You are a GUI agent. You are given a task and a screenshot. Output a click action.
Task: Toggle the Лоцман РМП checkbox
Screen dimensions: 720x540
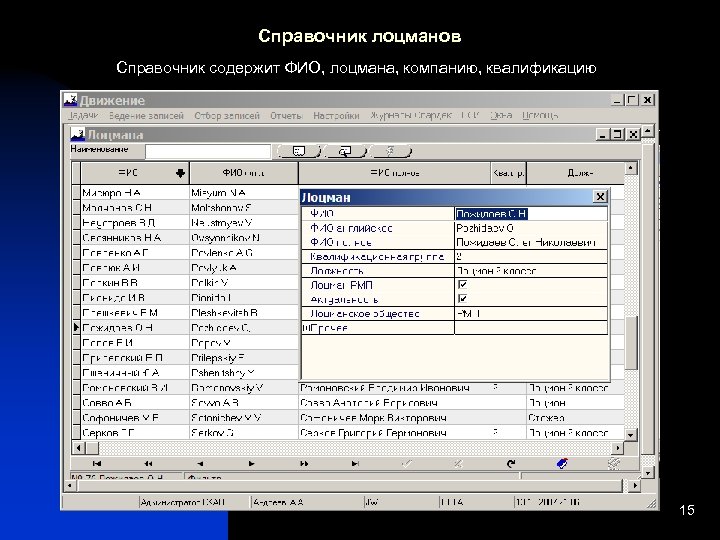coord(462,285)
